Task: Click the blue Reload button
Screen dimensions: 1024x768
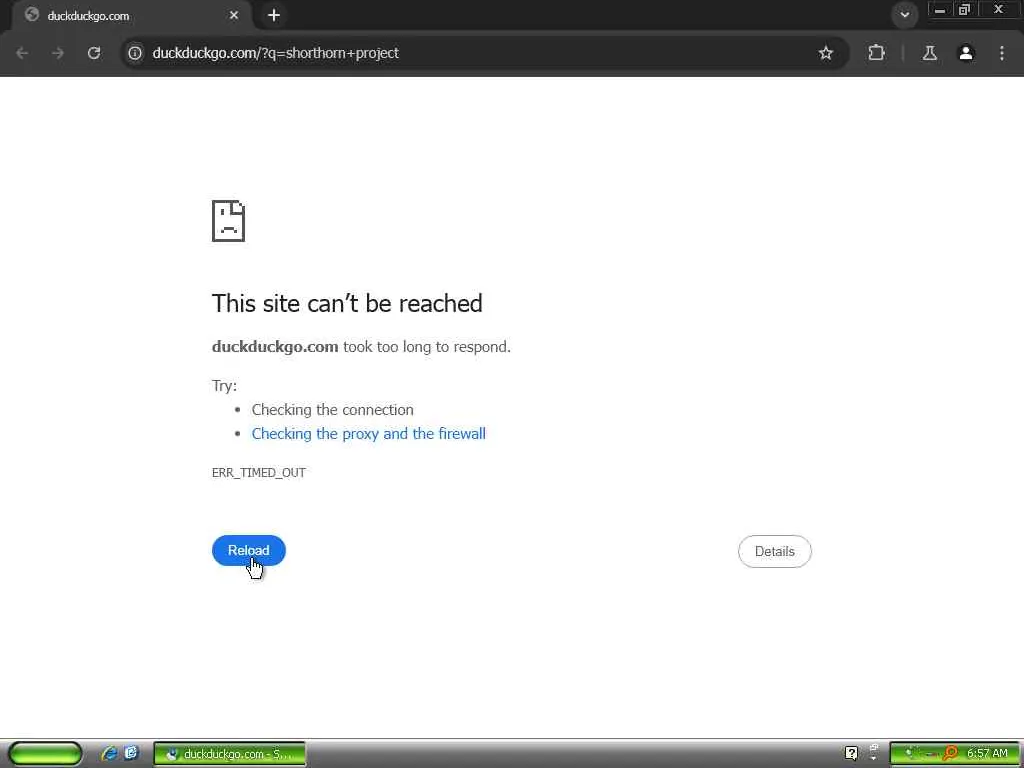Action: (249, 551)
